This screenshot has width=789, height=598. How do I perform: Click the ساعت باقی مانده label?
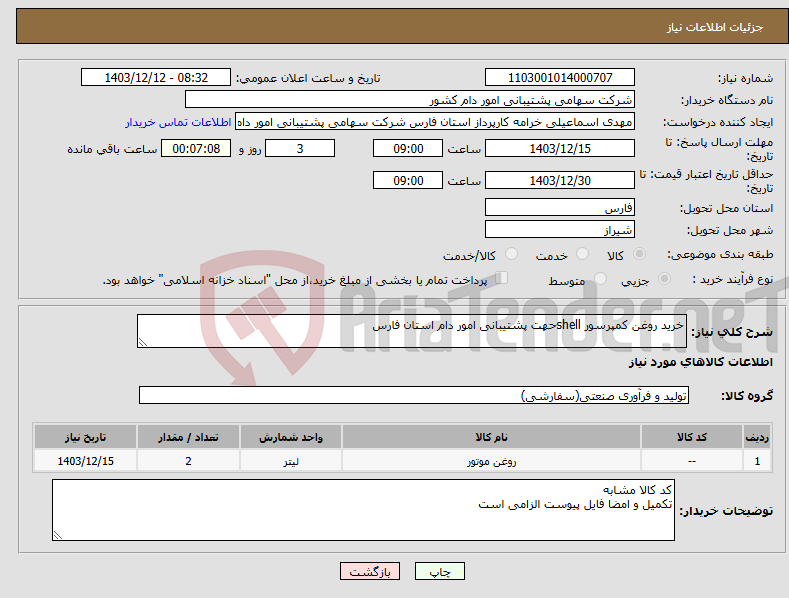pyautogui.click(x=112, y=149)
